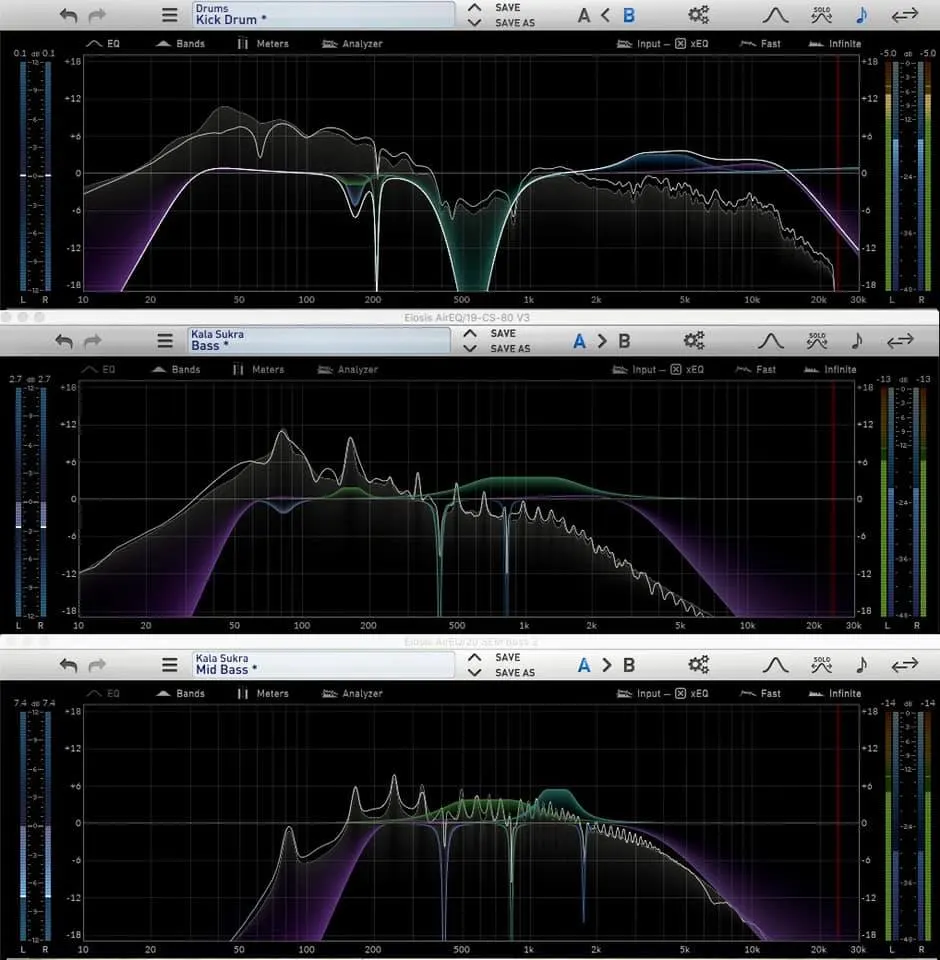Switch to state B in Kick Drum window
Viewport: 940px width, 960px height.
pyautogui.click(x=629, y=15)
